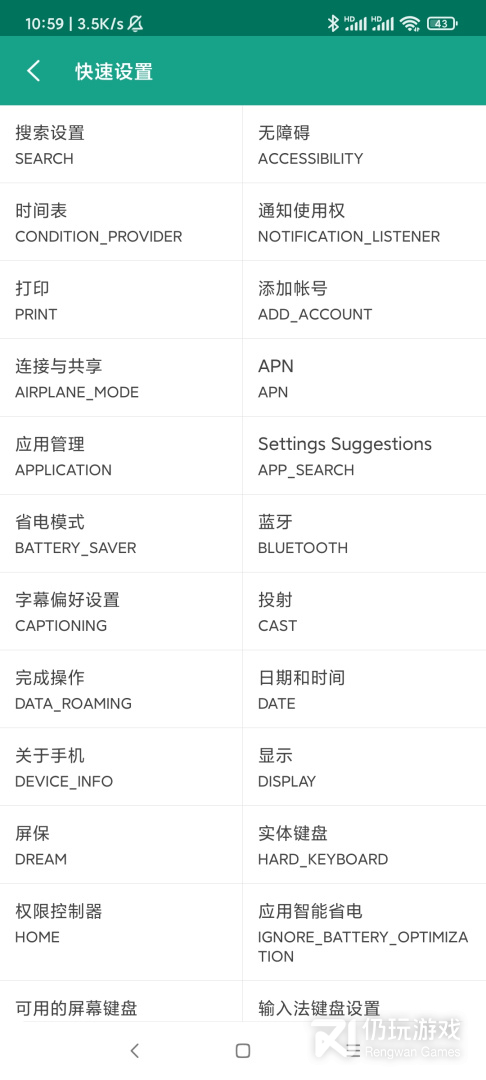Tap the Bluetooth status bar icon
The image size is (486, 1080).
coord(333,23)
